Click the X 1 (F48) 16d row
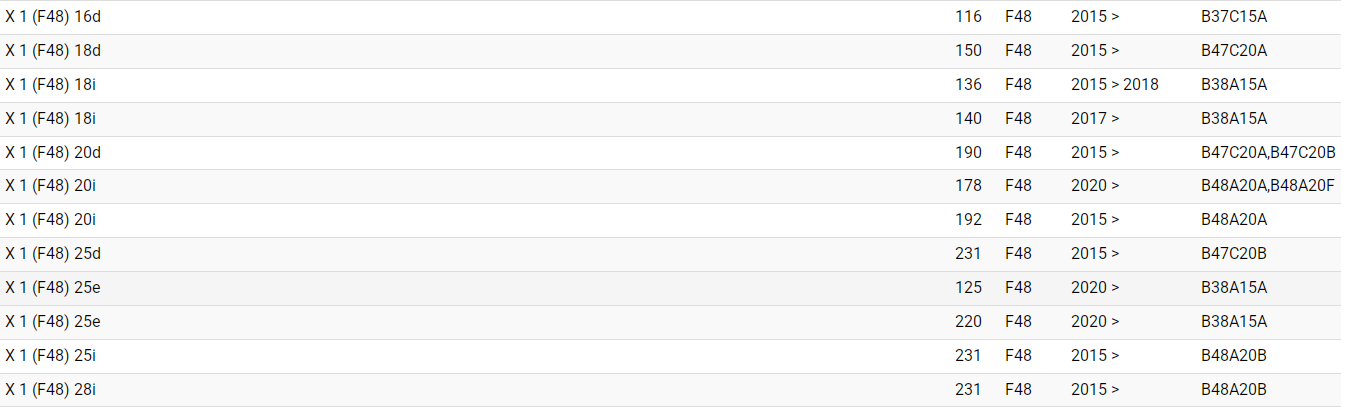The width and height of the screenshot is (1347, 407). [x=53, y=17]
